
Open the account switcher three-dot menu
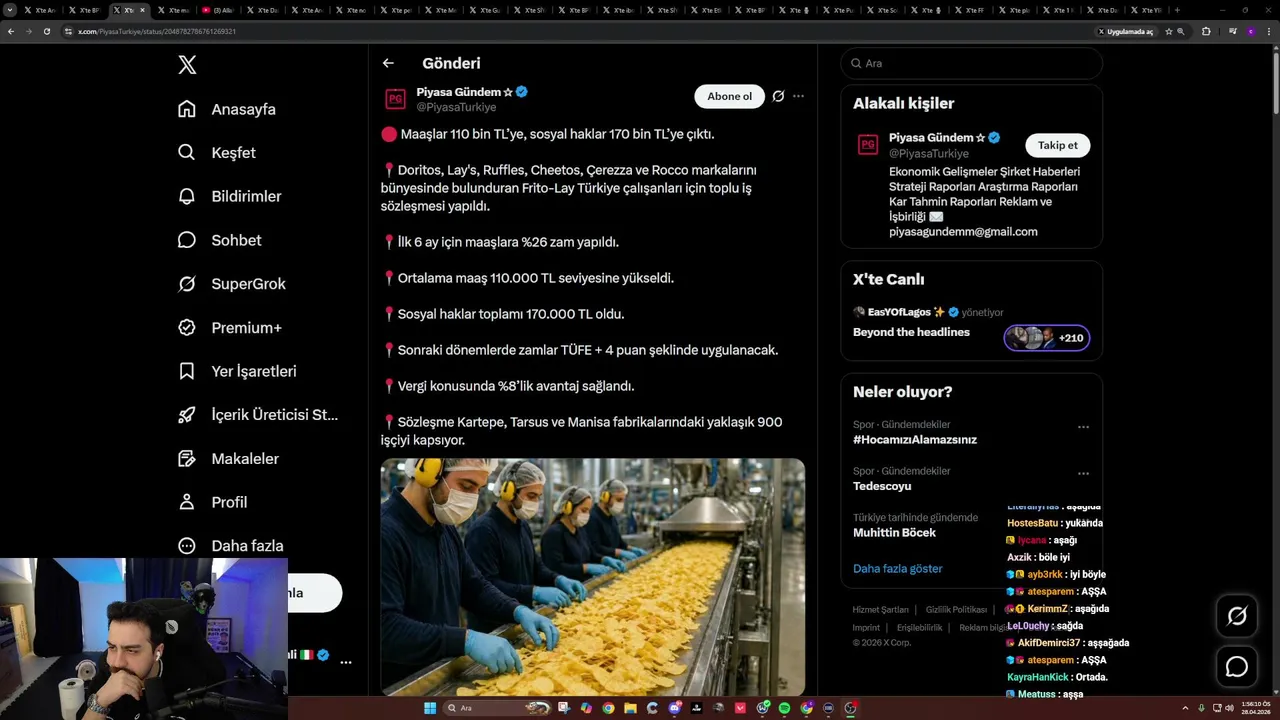tap(346, 662)
